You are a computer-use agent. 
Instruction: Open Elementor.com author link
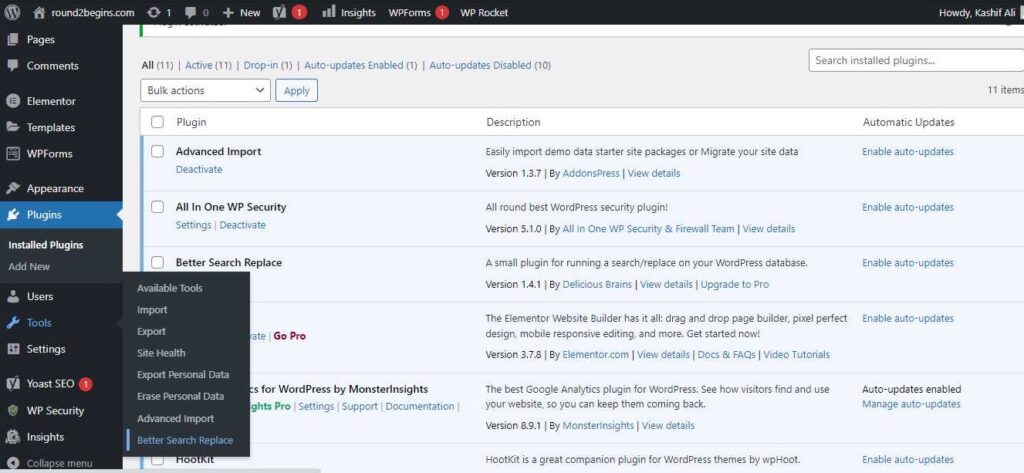(x=596, y=354)
